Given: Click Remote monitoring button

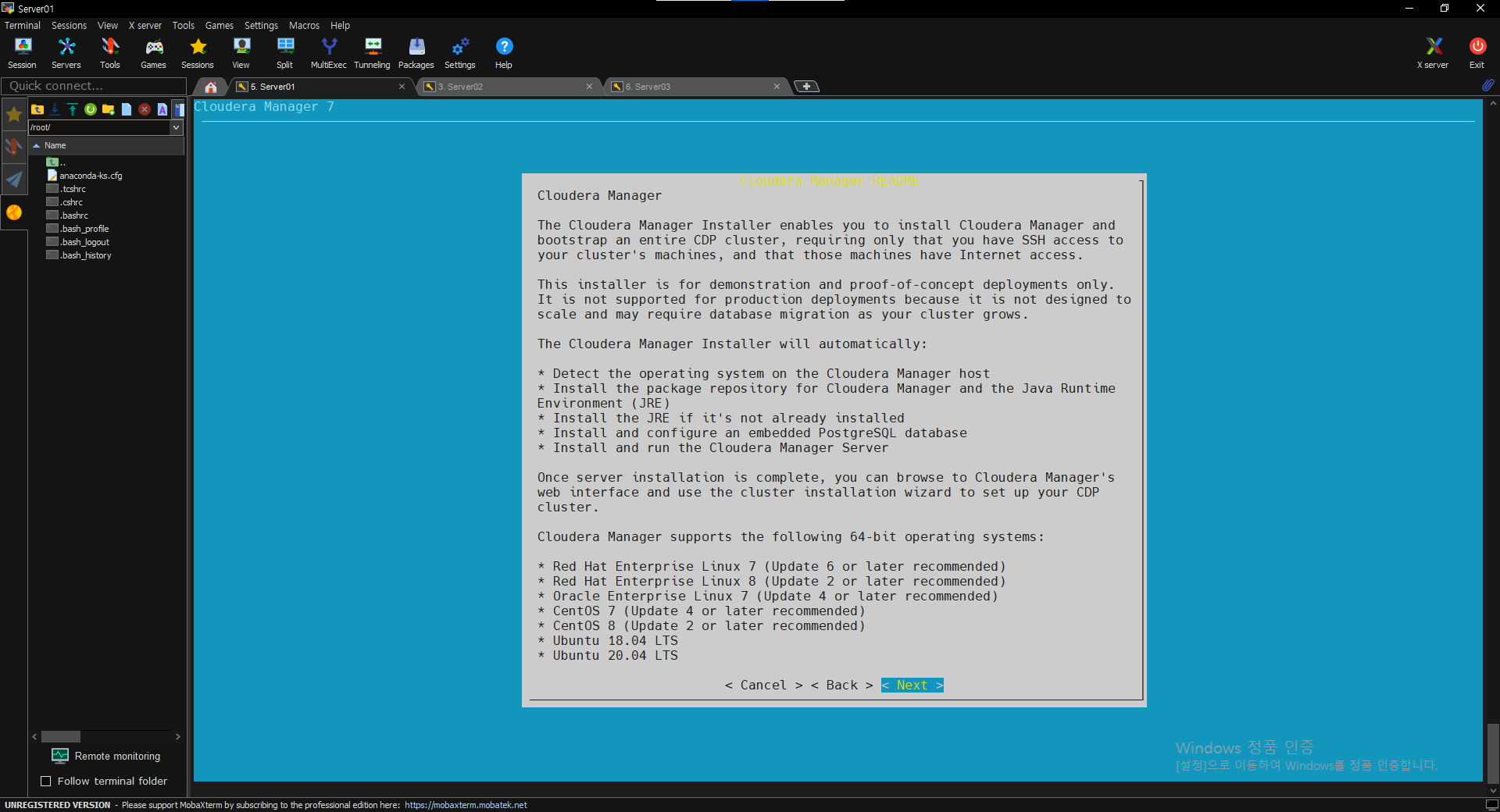Looking at the screenshot, I should 105,756.
